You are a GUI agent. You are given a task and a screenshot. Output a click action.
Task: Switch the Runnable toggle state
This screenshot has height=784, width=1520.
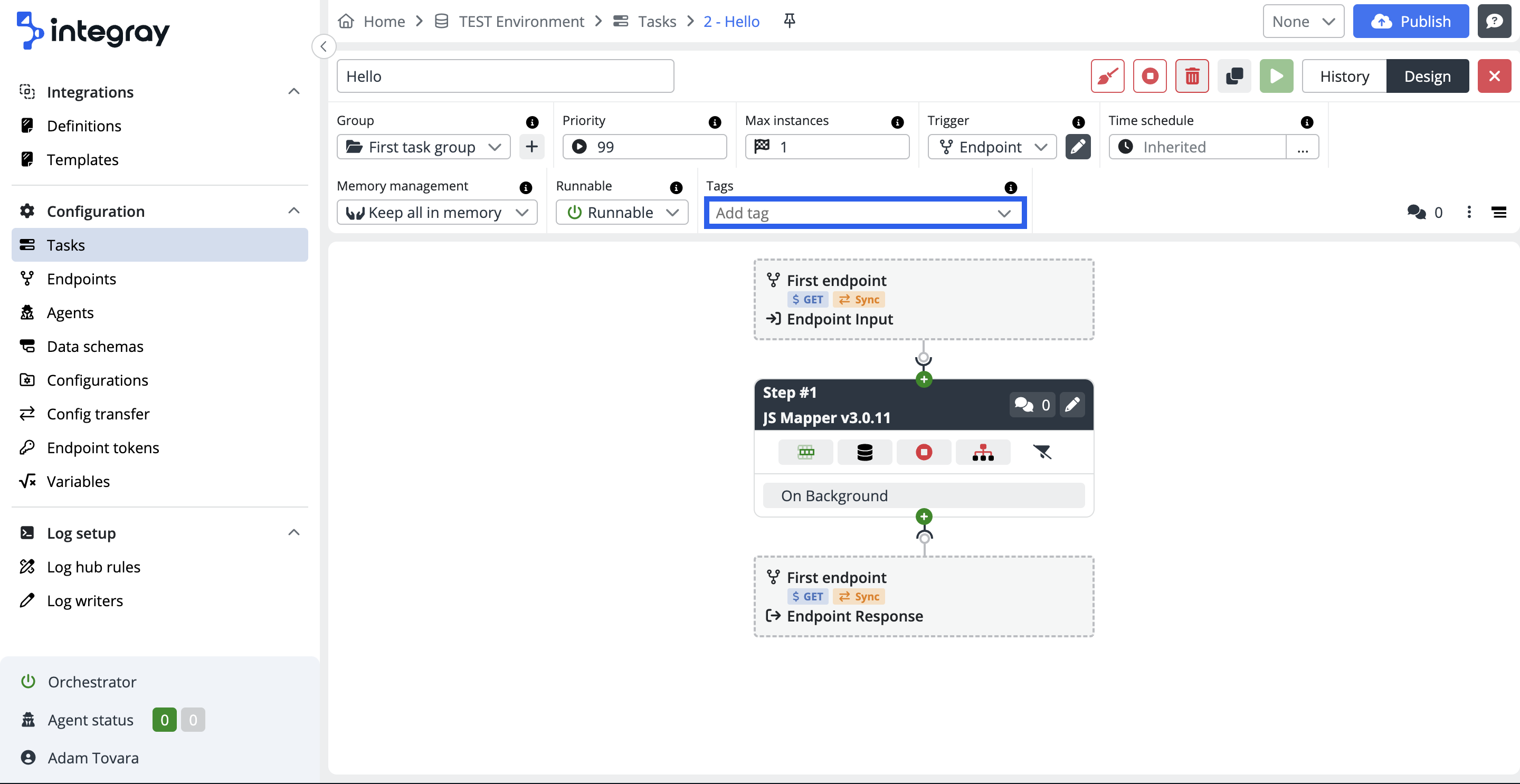point(621,213)
